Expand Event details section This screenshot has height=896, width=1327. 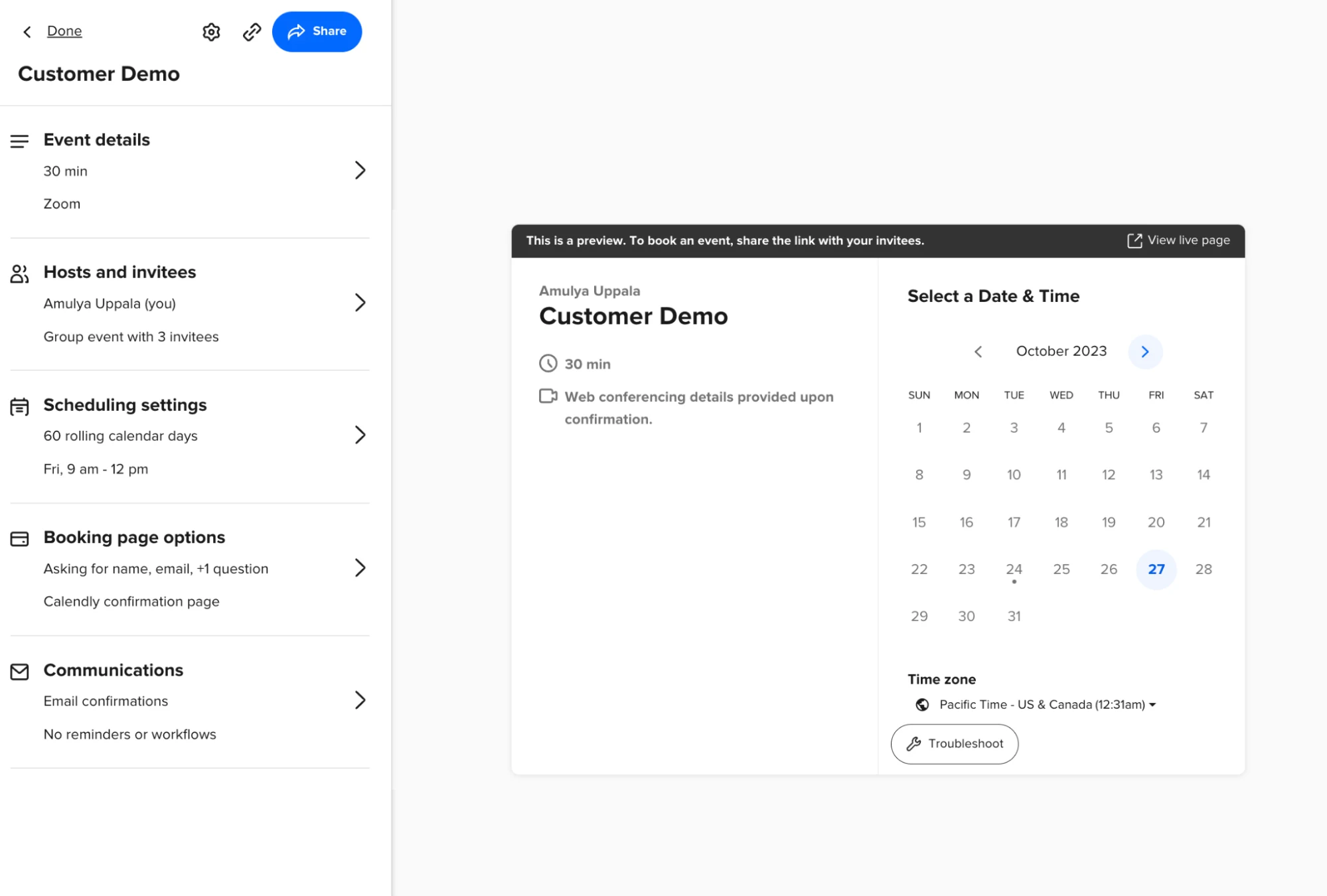point(360,170)
